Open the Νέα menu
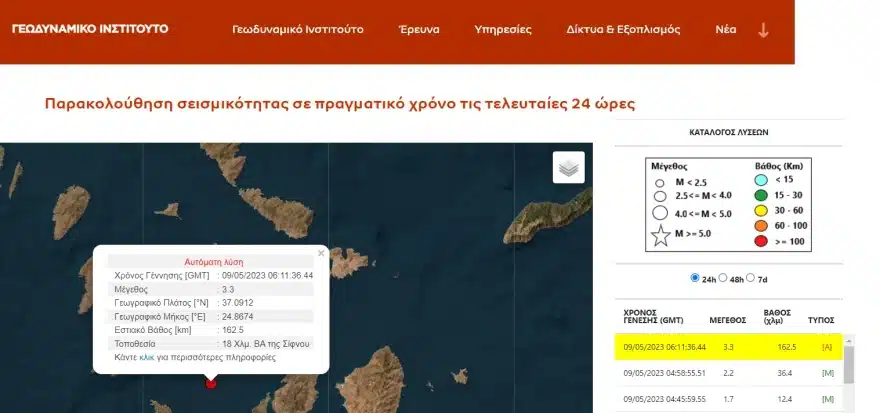This screenshot has width=880, height=413. point(725,30)
